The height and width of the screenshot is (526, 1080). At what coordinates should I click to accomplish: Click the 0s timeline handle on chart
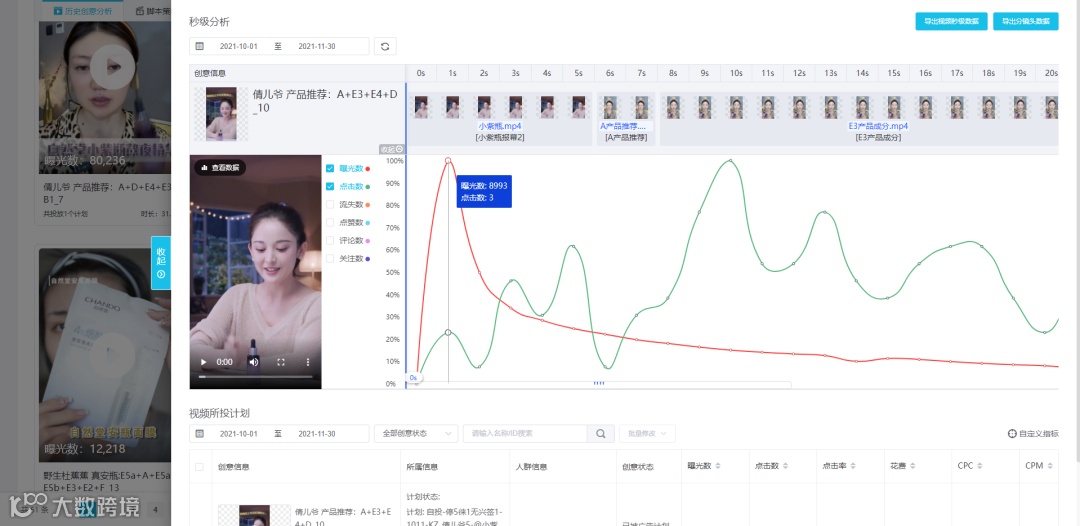click(x=413, y=377)
